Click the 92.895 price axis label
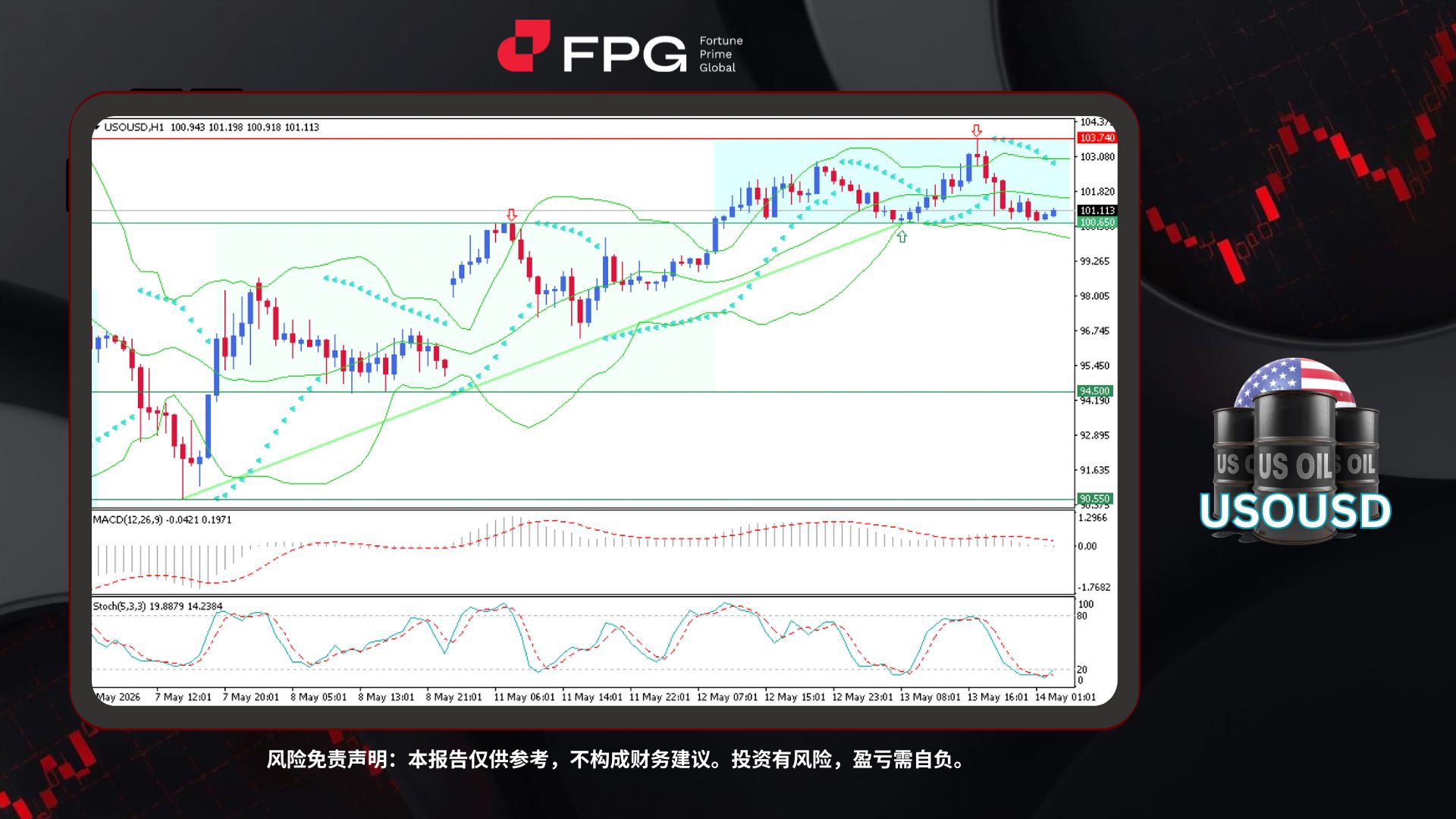Image resolution: width=1456 pixels, height=819 pixels. point(1094,436)
